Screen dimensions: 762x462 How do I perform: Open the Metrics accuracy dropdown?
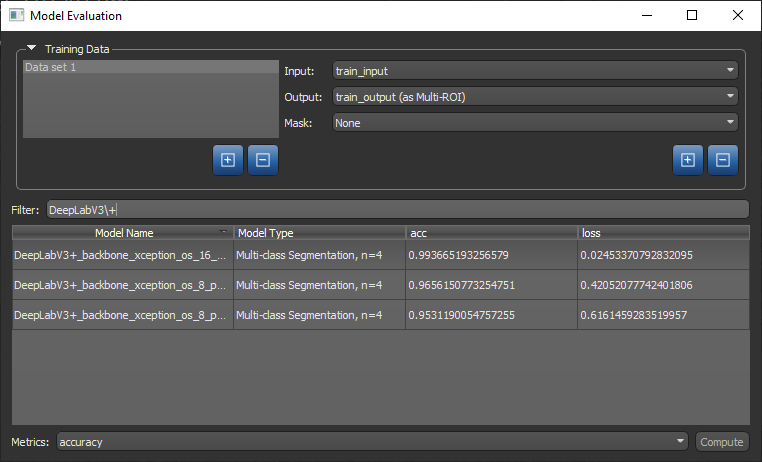(372, 441)
